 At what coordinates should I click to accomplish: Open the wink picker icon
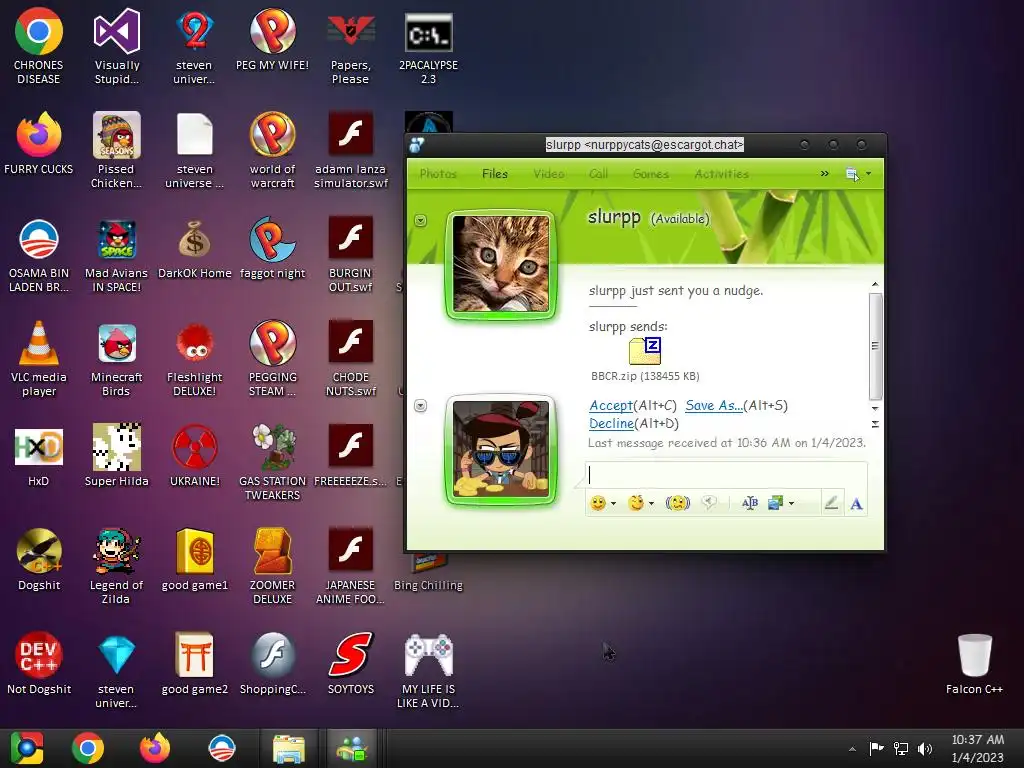pos(635,503)
